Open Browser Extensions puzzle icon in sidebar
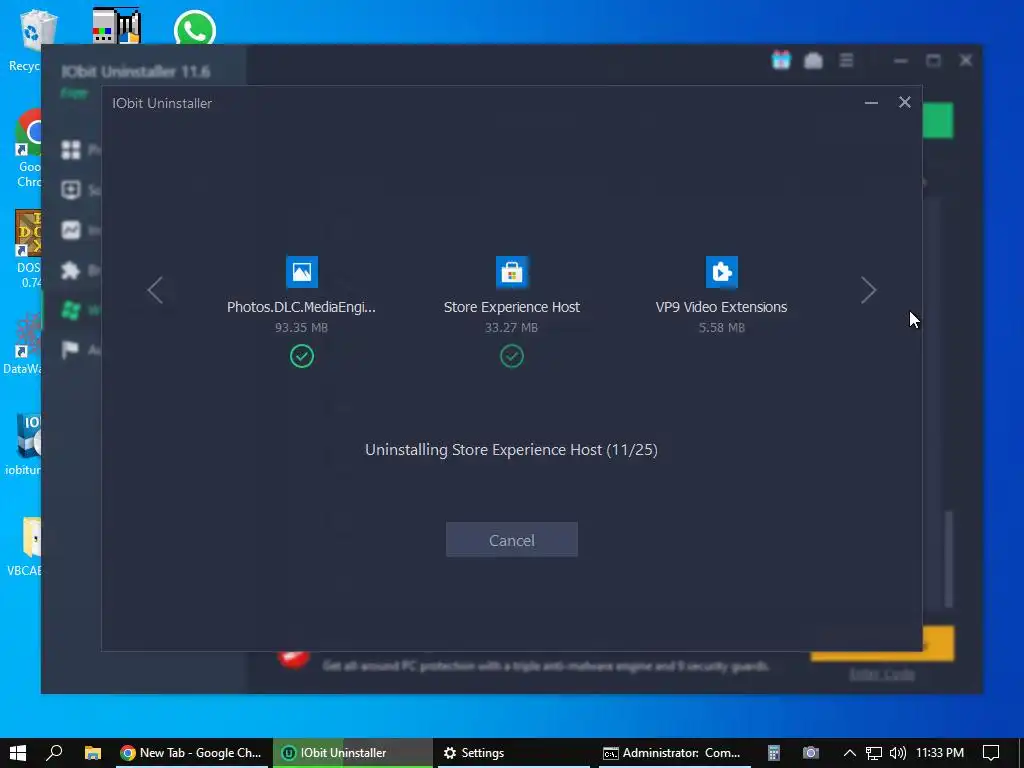 71,270
